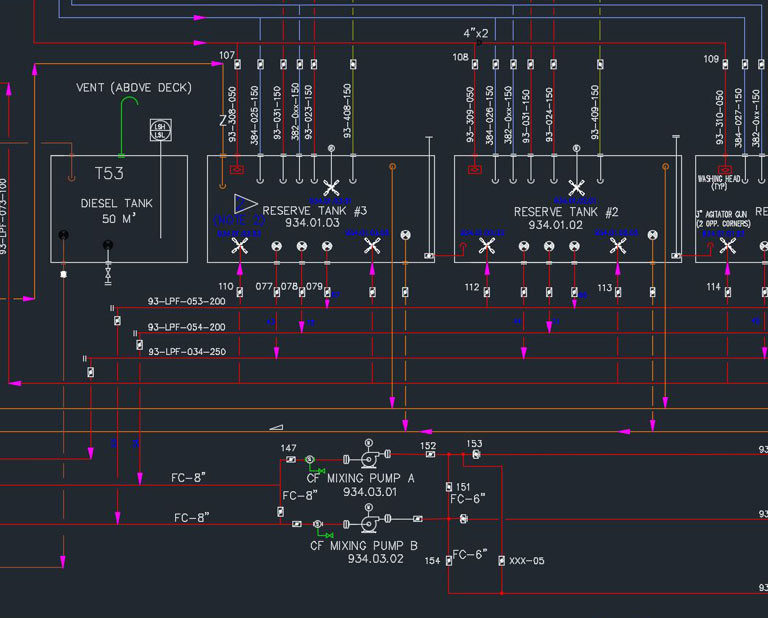
Task: Click valve symbol tagged 152
Action: tap(430, 454)
